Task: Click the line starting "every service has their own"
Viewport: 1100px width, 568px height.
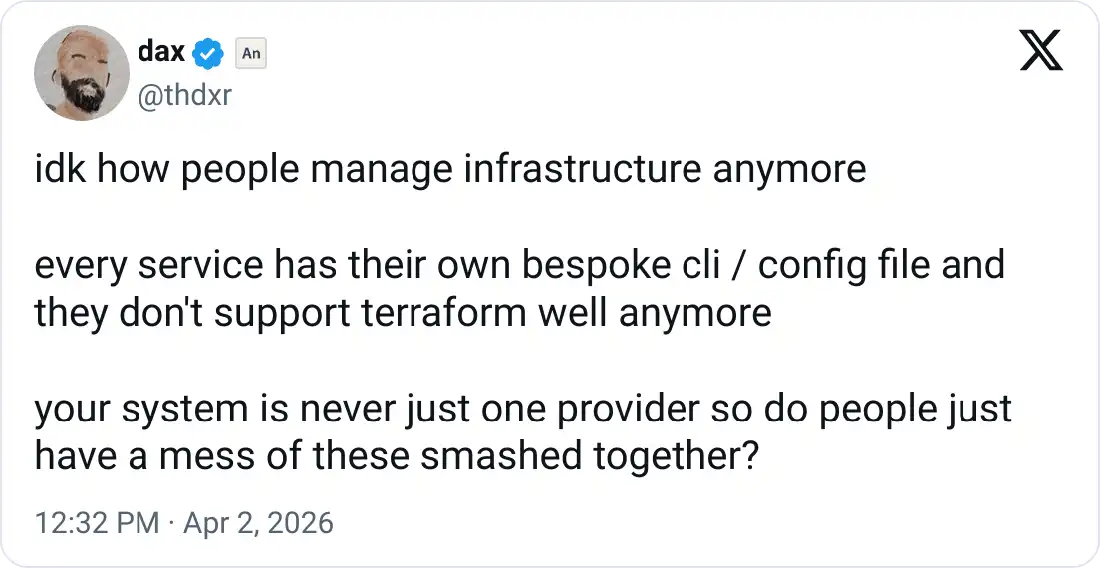Action: (x=519, y=267)
